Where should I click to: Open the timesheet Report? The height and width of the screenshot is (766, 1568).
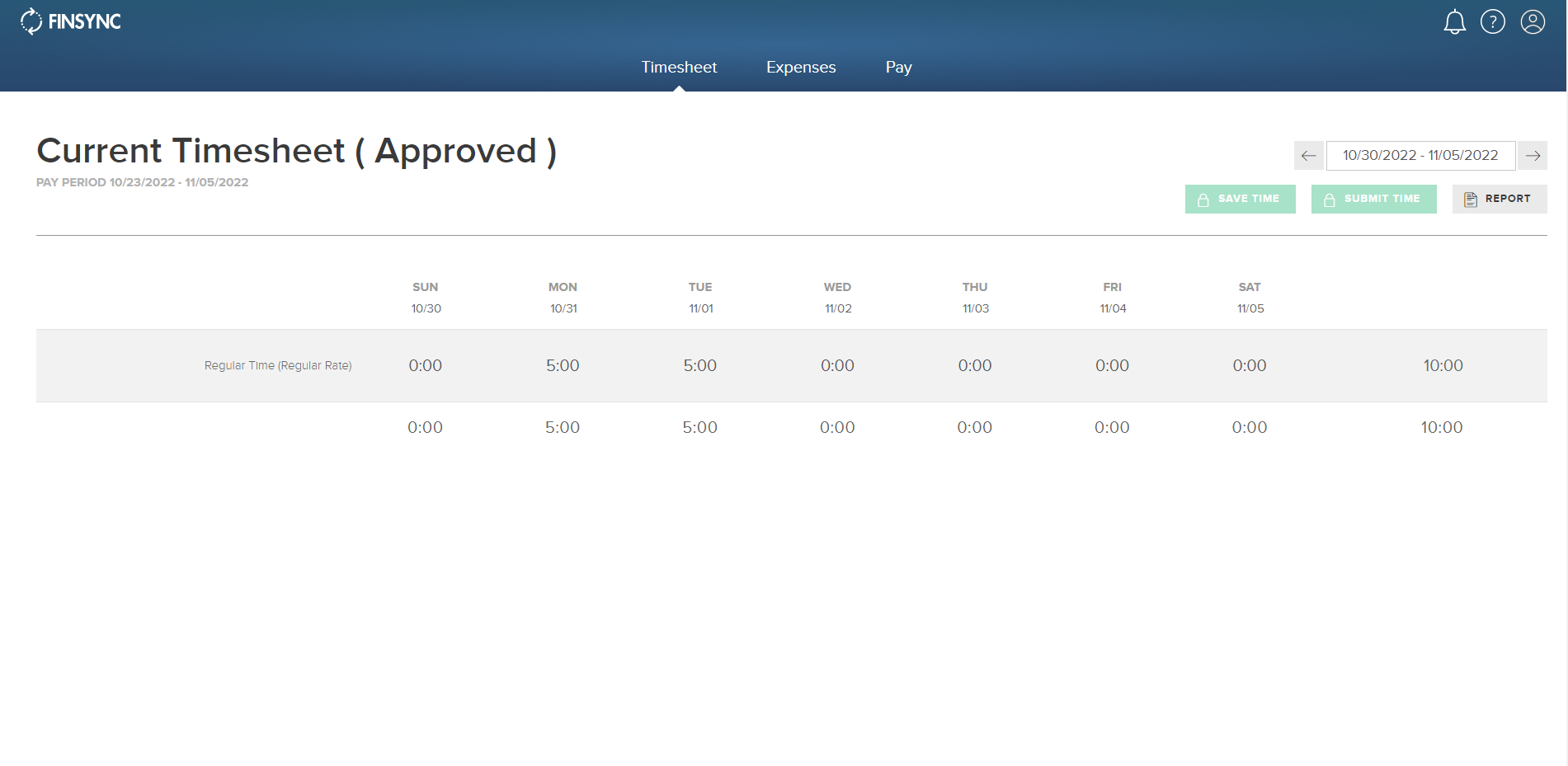click(x=1500, y=199)
